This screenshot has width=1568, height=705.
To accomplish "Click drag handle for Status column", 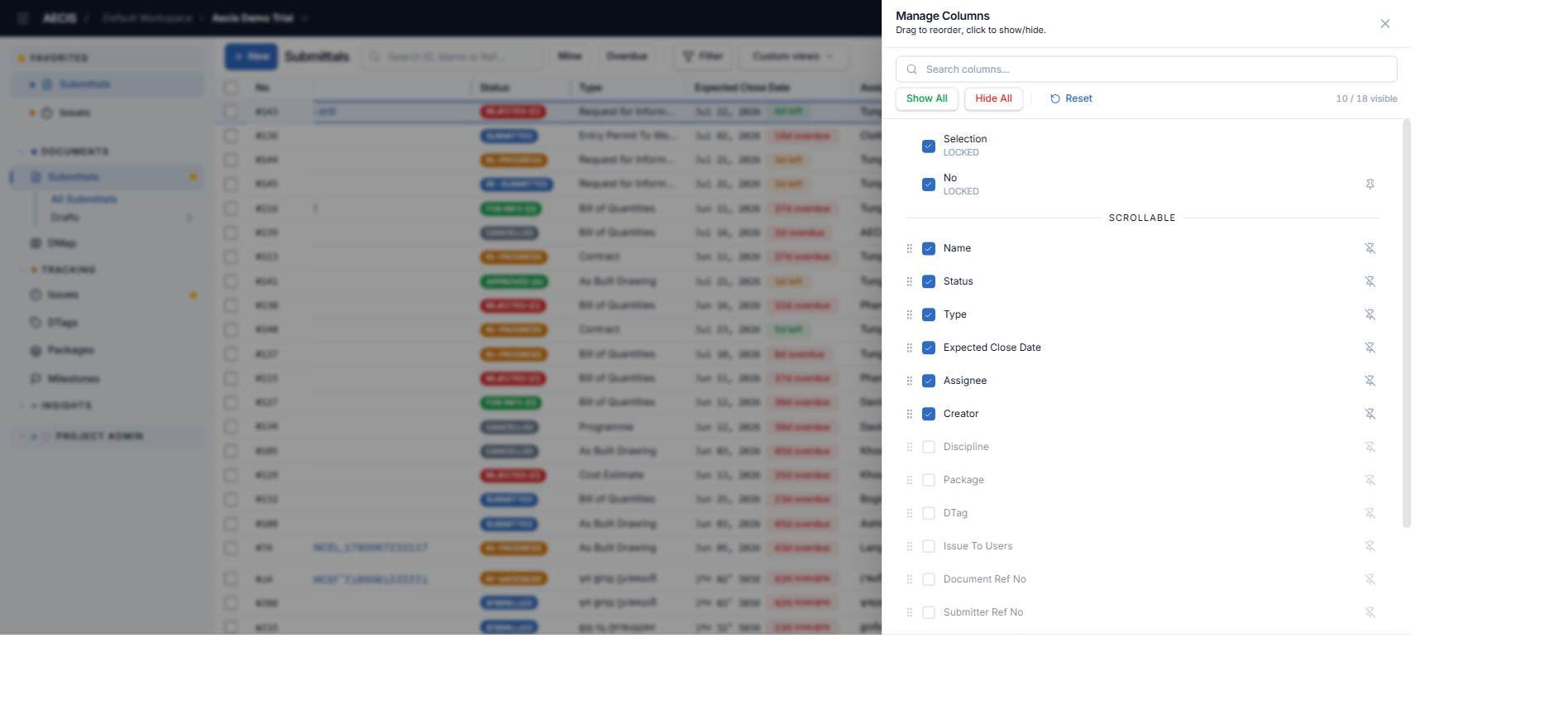I will pyautogui.click(x=909, y=281).
